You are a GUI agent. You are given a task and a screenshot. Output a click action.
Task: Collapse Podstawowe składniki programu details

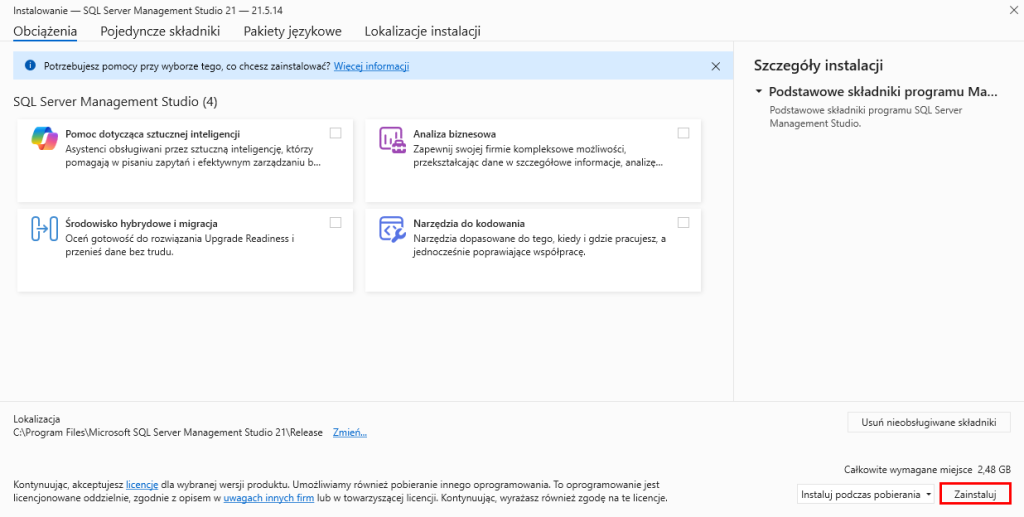(759, 91)
